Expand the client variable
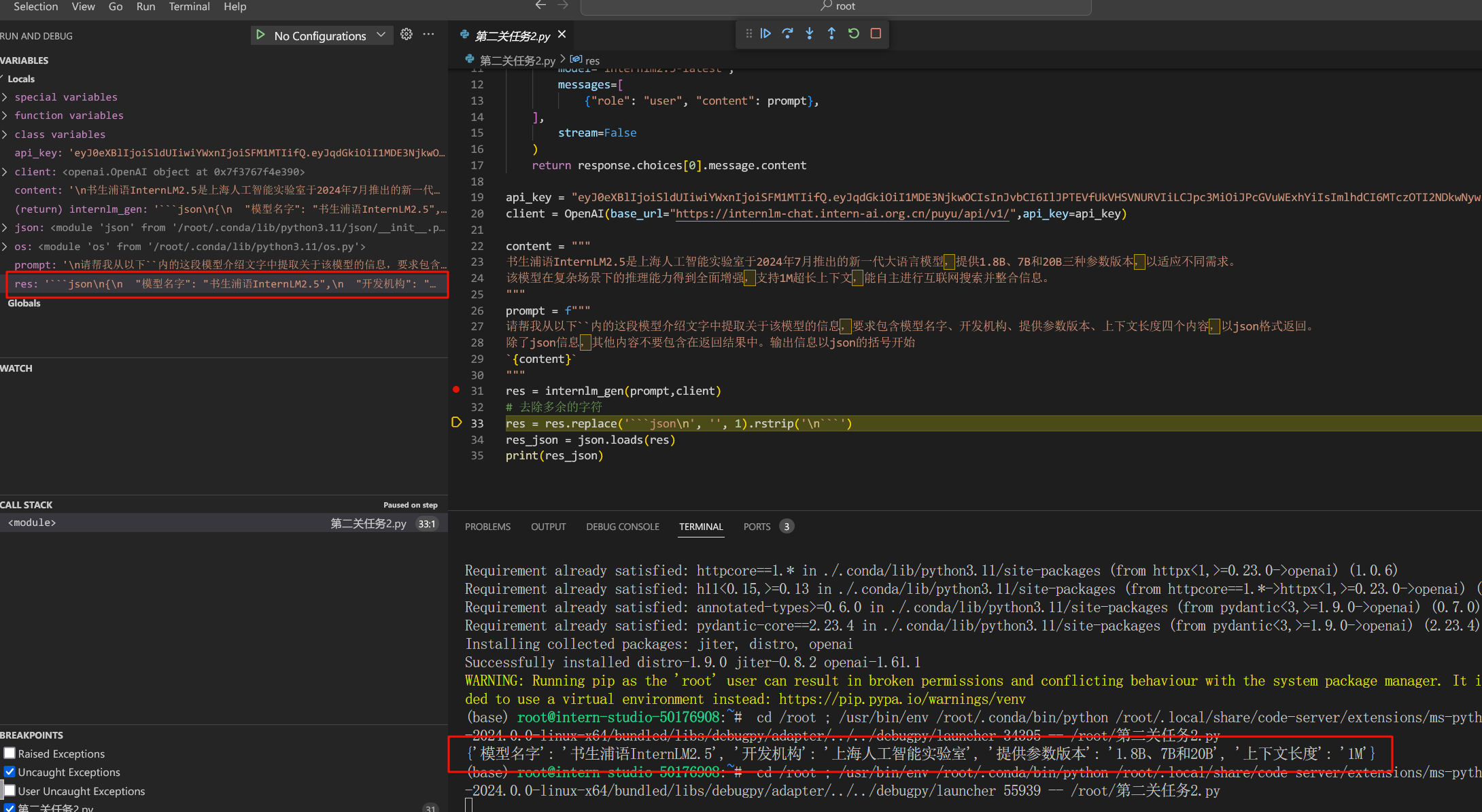The image size is (1482, 812). [x=5, y=172]
